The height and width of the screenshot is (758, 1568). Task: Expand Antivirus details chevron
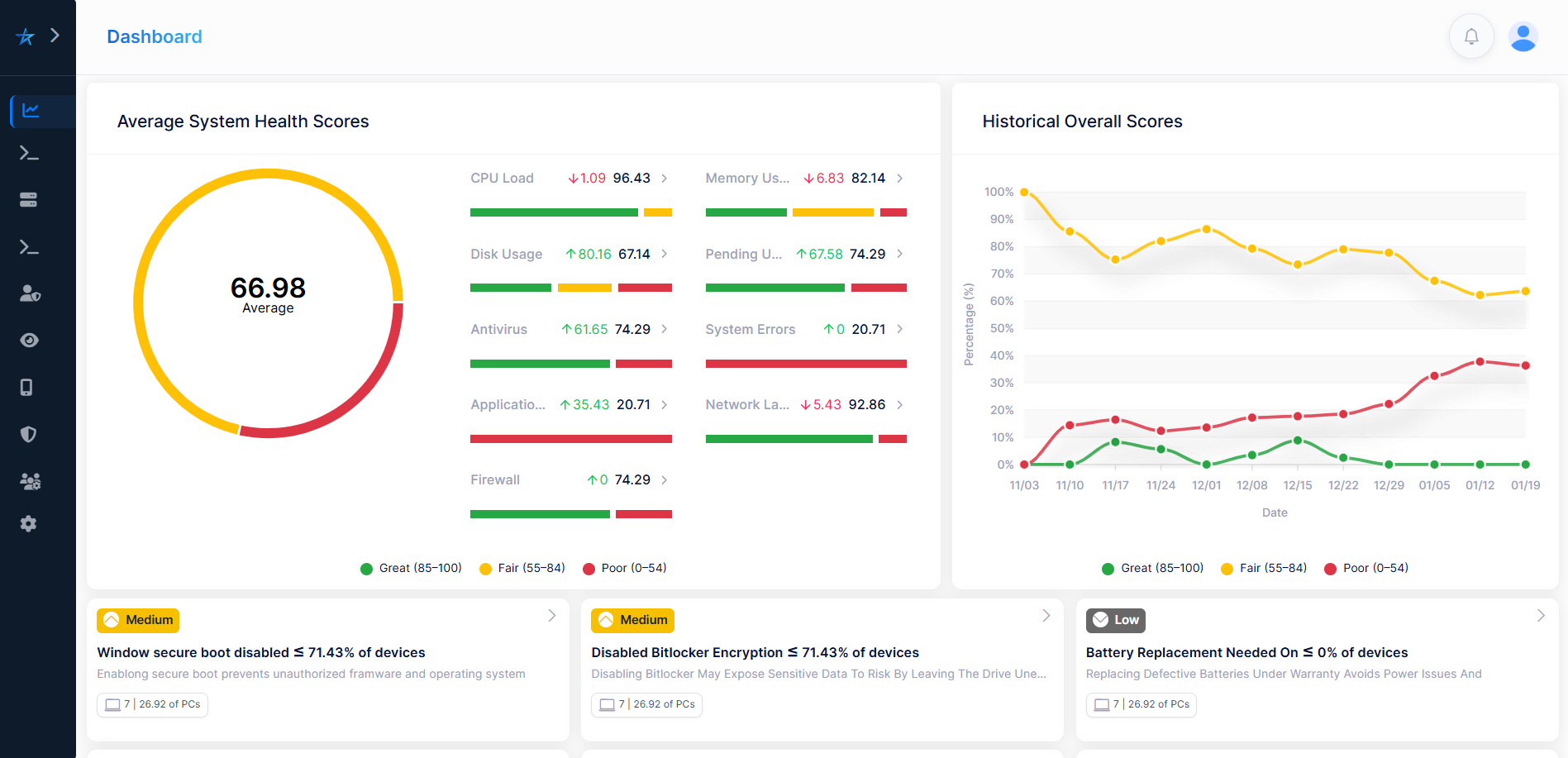665,329
